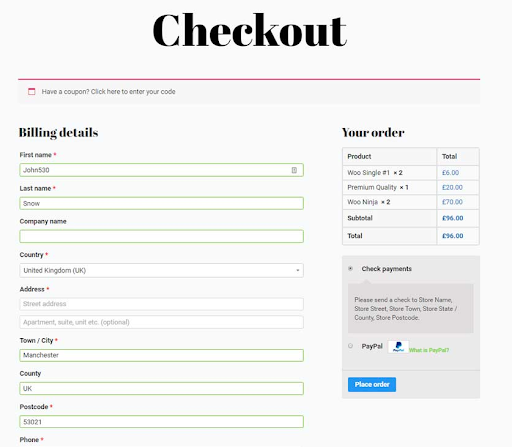The image size is (512, 447).
Task: Click the Town / City field with Manchester
Action: 161,355
